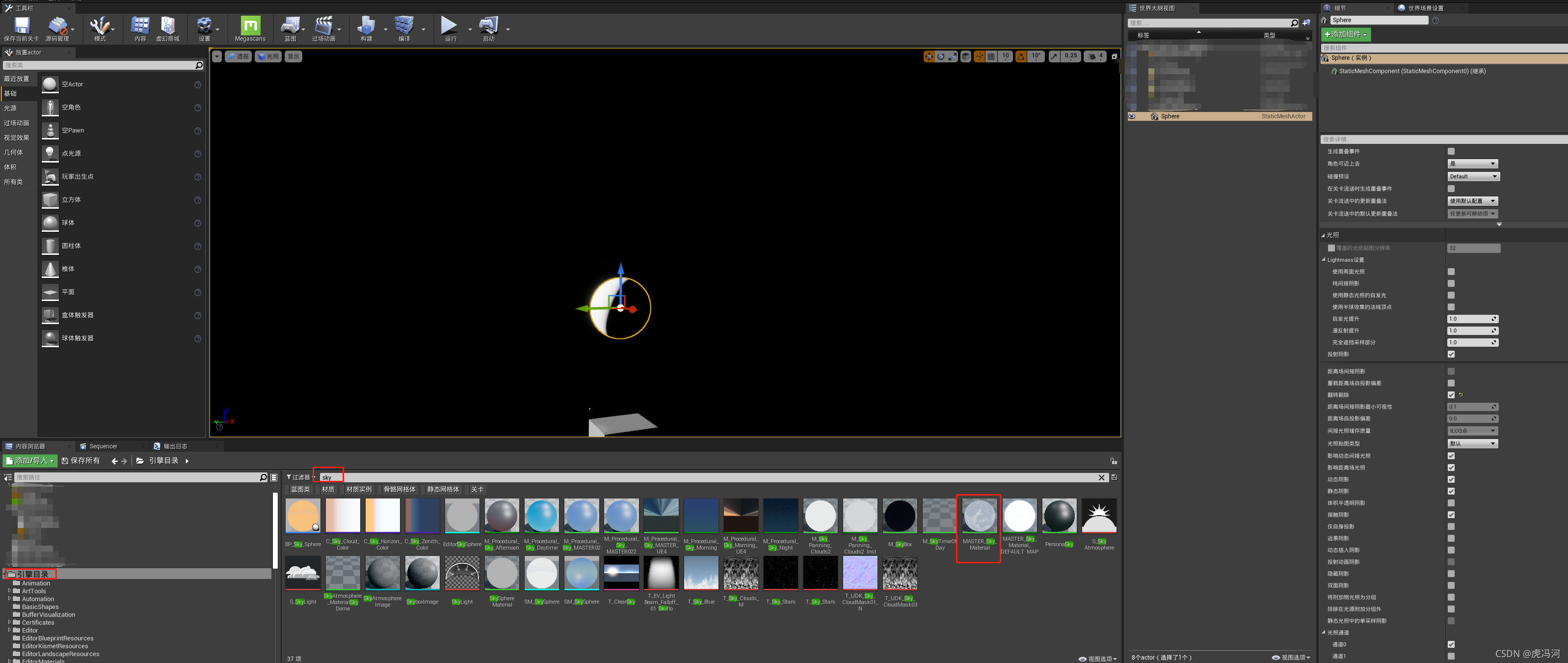
Task: Open the 光照贴图类型 dropdown
Action: 1472,443
